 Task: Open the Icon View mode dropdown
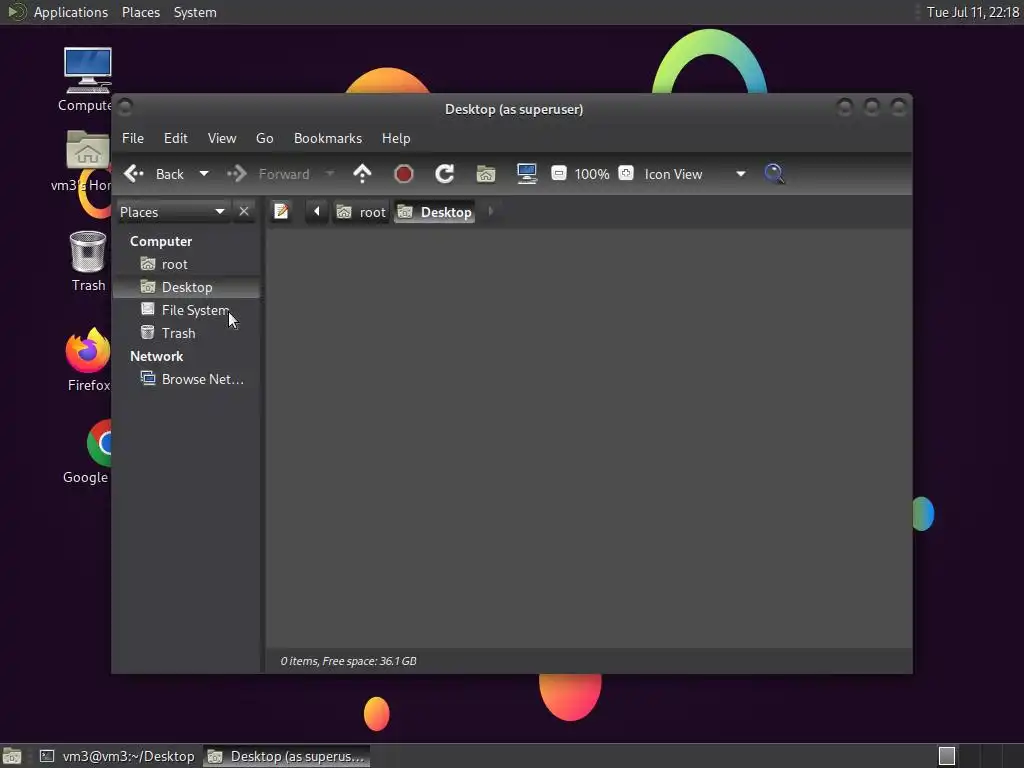coord(695,174)
